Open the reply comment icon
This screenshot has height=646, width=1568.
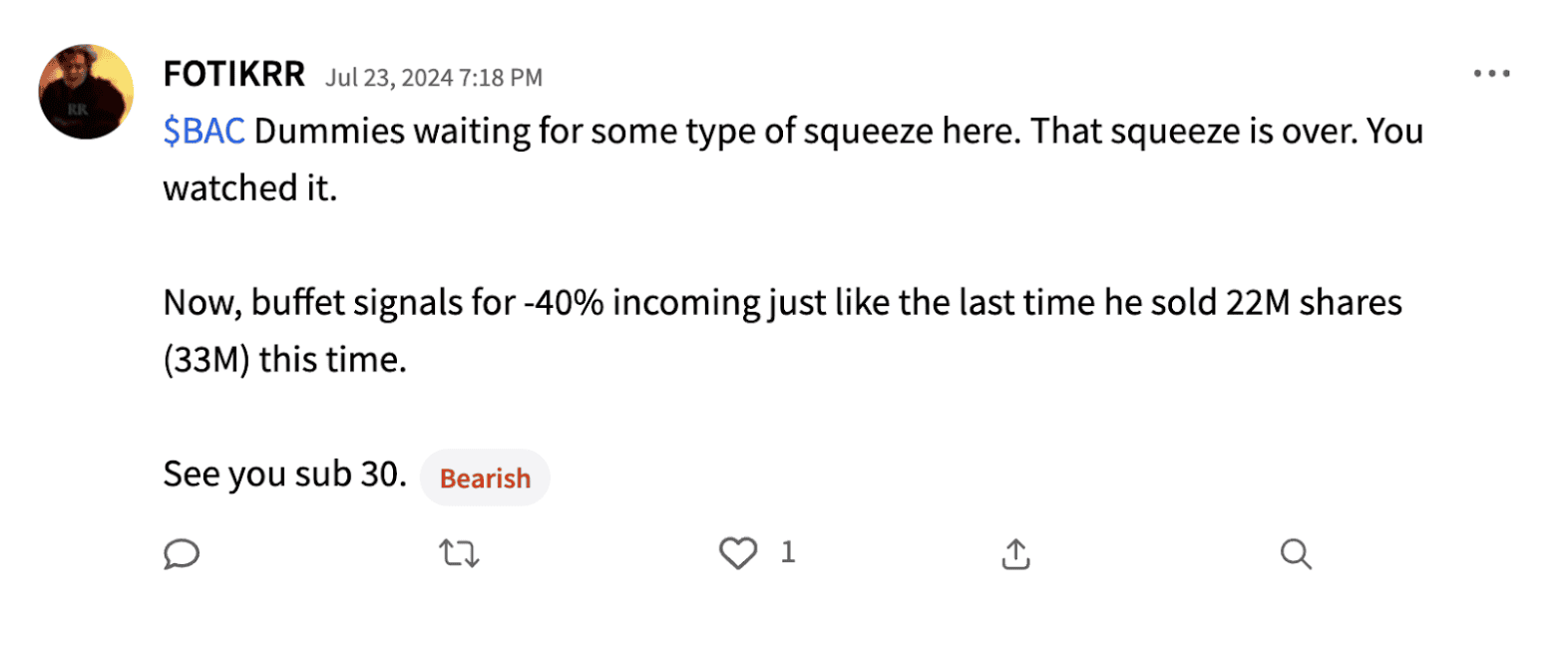pyautogui.click(x=182, y=553)
